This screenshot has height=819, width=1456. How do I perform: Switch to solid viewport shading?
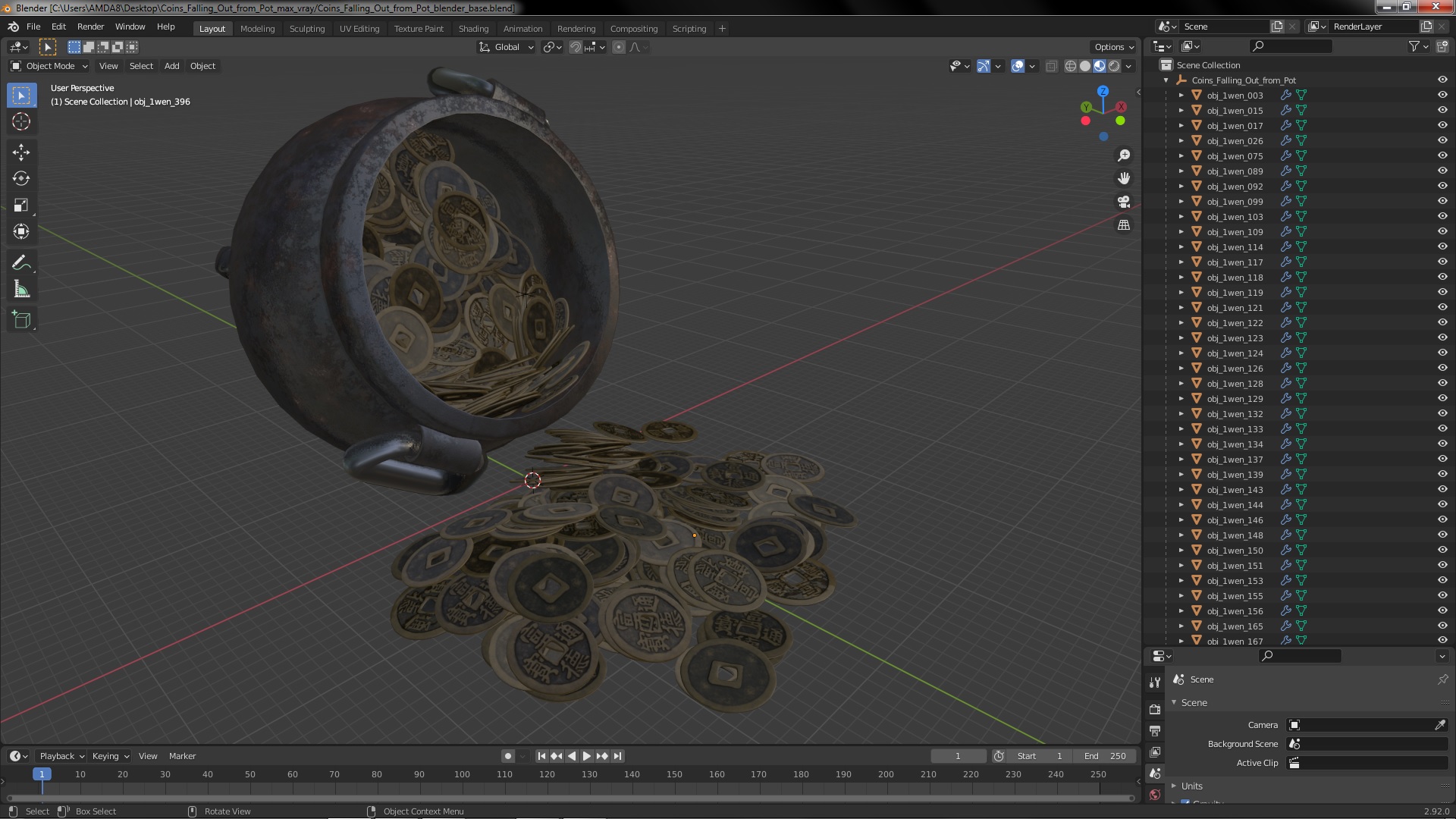1085,67
